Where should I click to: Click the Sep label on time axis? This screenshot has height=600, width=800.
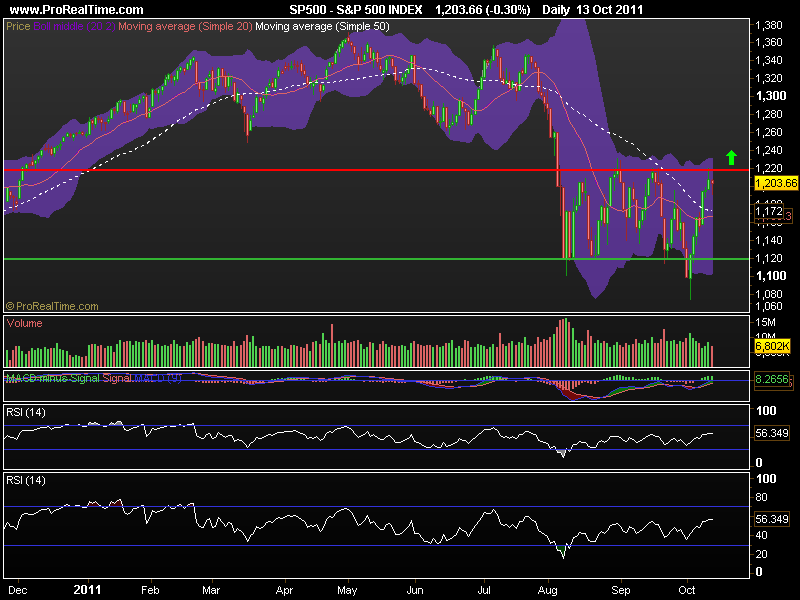coord(621,590)
